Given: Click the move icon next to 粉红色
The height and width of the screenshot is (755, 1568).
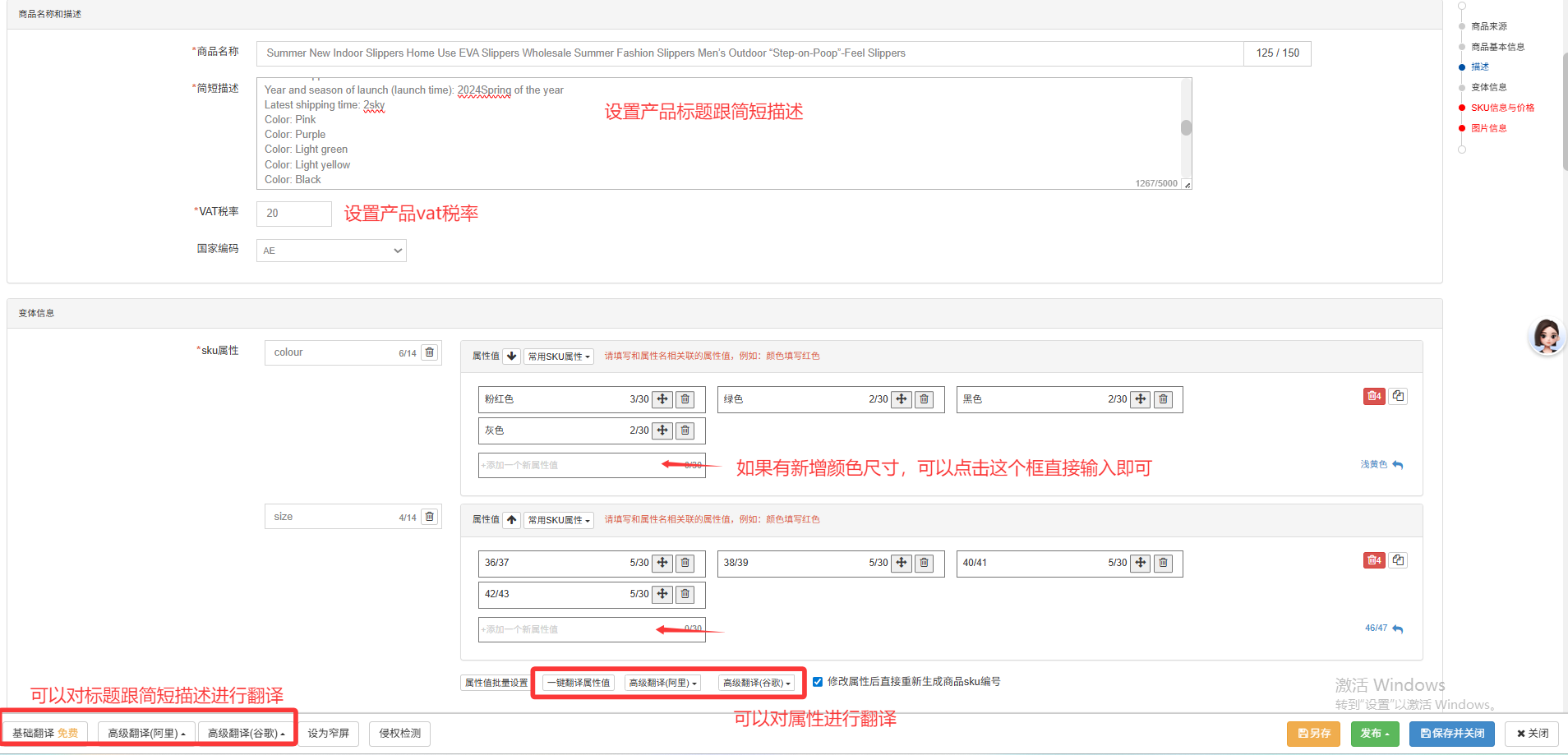Looking at the screenshot, I should click(662, 399).
